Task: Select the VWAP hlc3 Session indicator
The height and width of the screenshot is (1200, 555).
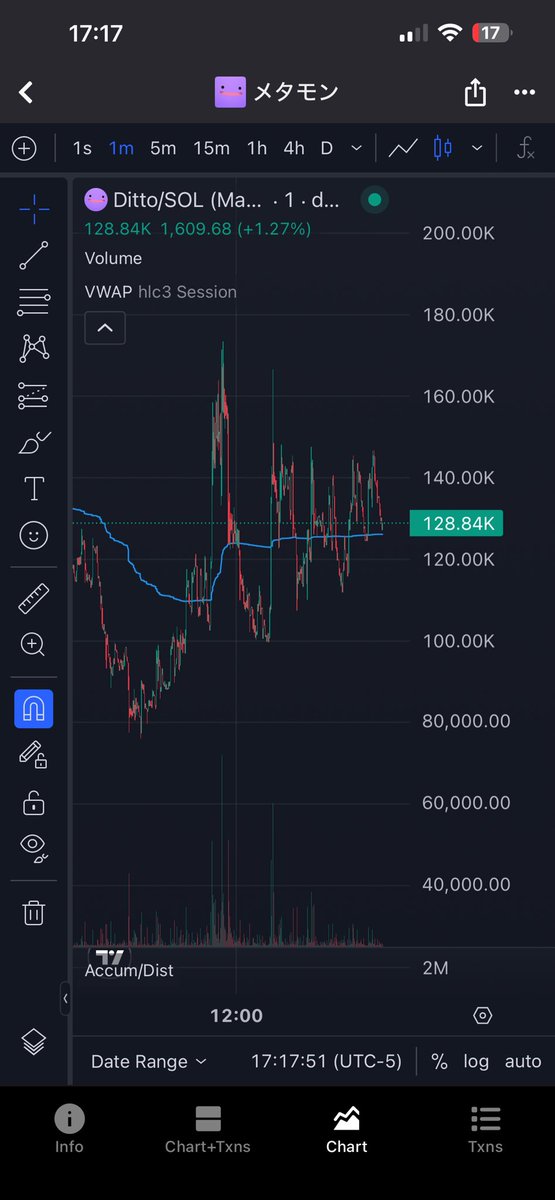Action: (161, 292)
